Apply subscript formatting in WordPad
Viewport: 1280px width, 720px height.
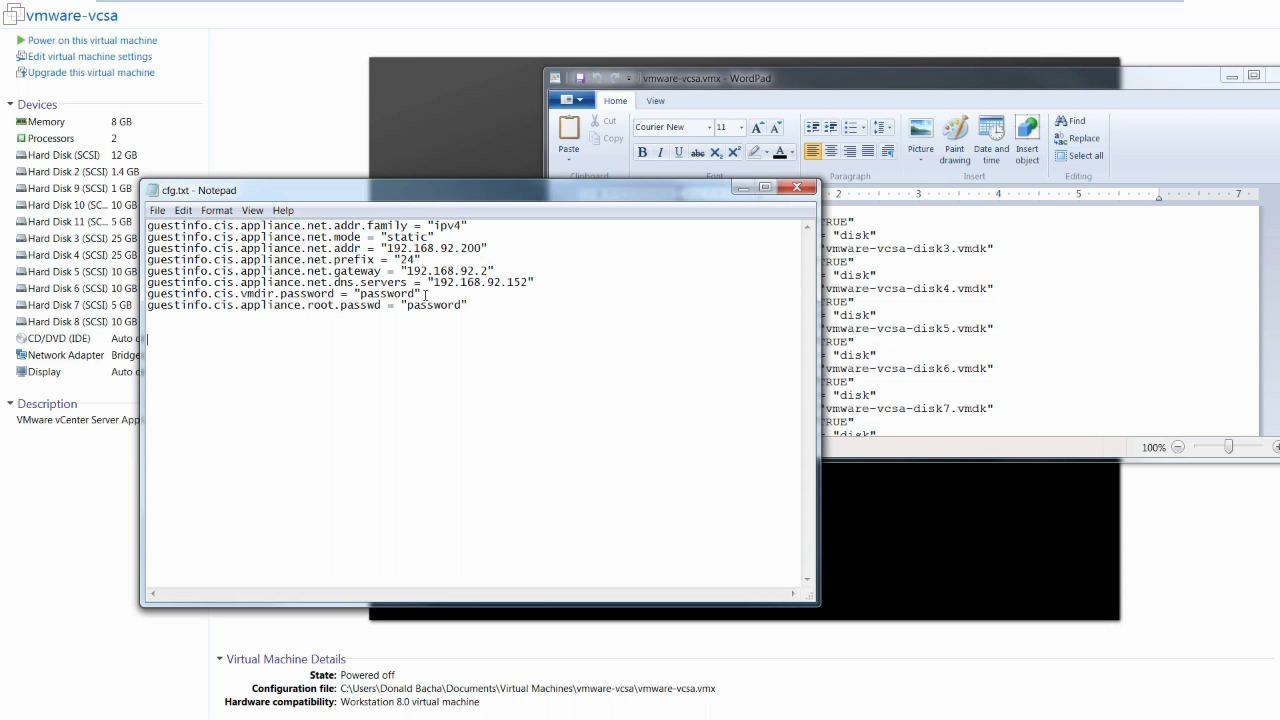[716, 153]
